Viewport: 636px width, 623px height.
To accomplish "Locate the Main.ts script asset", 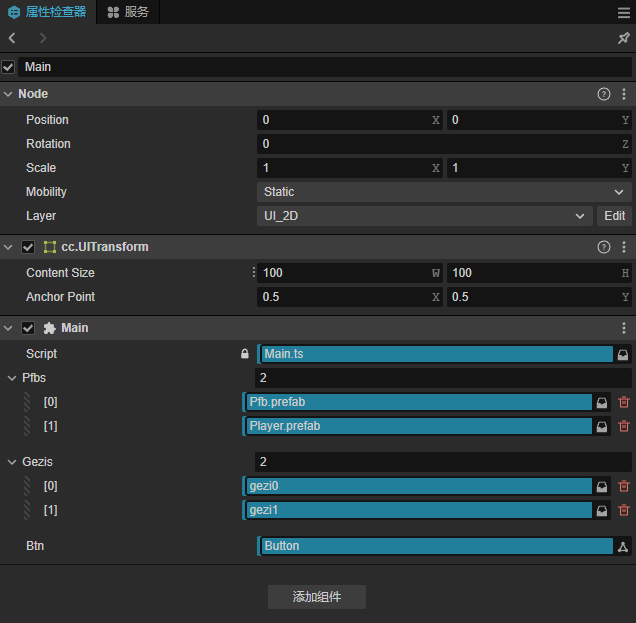I will point(622,354).
